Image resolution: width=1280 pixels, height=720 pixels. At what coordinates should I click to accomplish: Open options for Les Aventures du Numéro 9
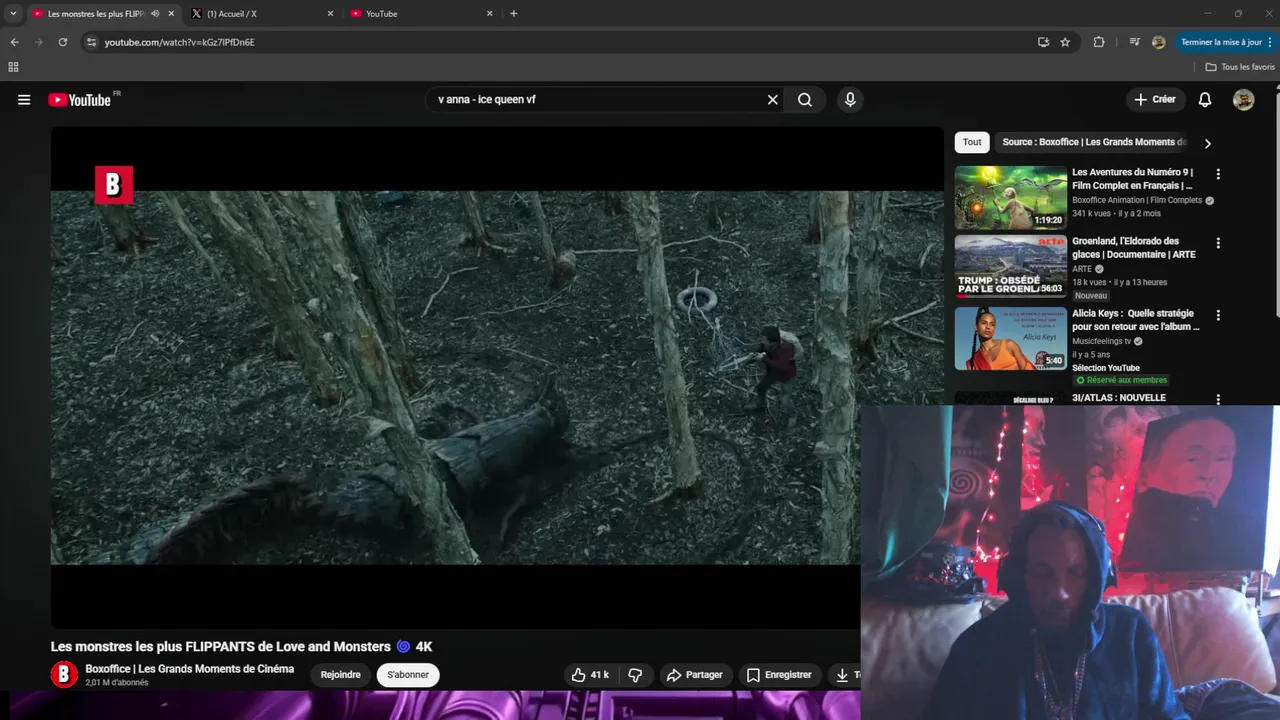pos(1218,174)
